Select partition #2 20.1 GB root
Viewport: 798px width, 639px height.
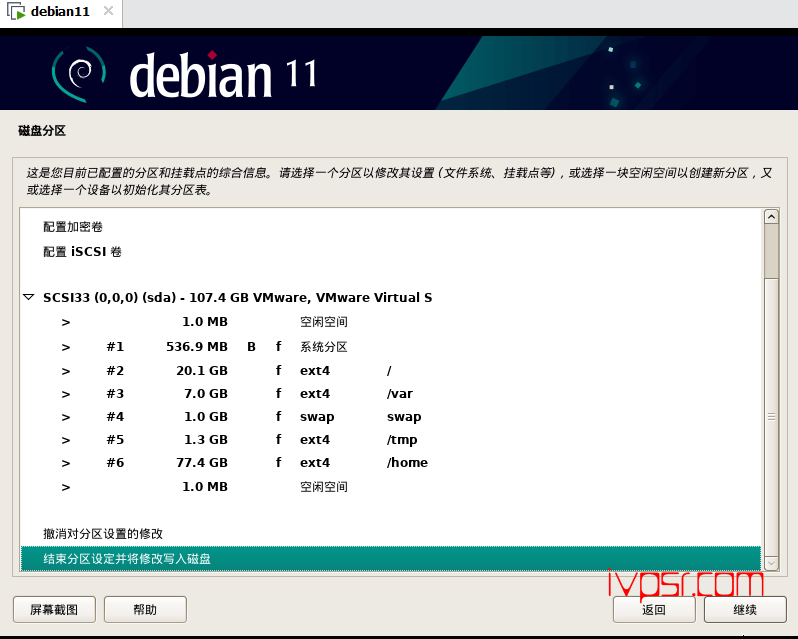tap(391, 371)
